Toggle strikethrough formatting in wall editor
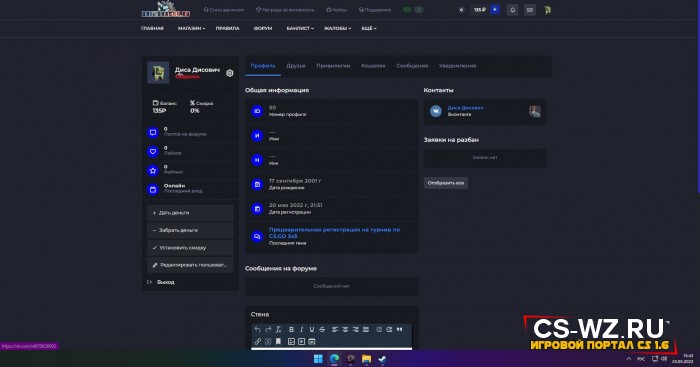The image size is (700, 367). click(322, 329)
